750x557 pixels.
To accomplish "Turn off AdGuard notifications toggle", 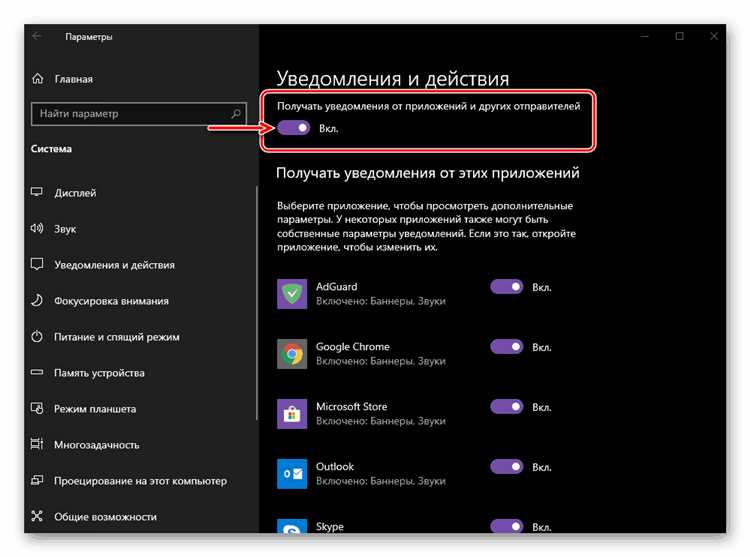I will (x=507, y=287).
